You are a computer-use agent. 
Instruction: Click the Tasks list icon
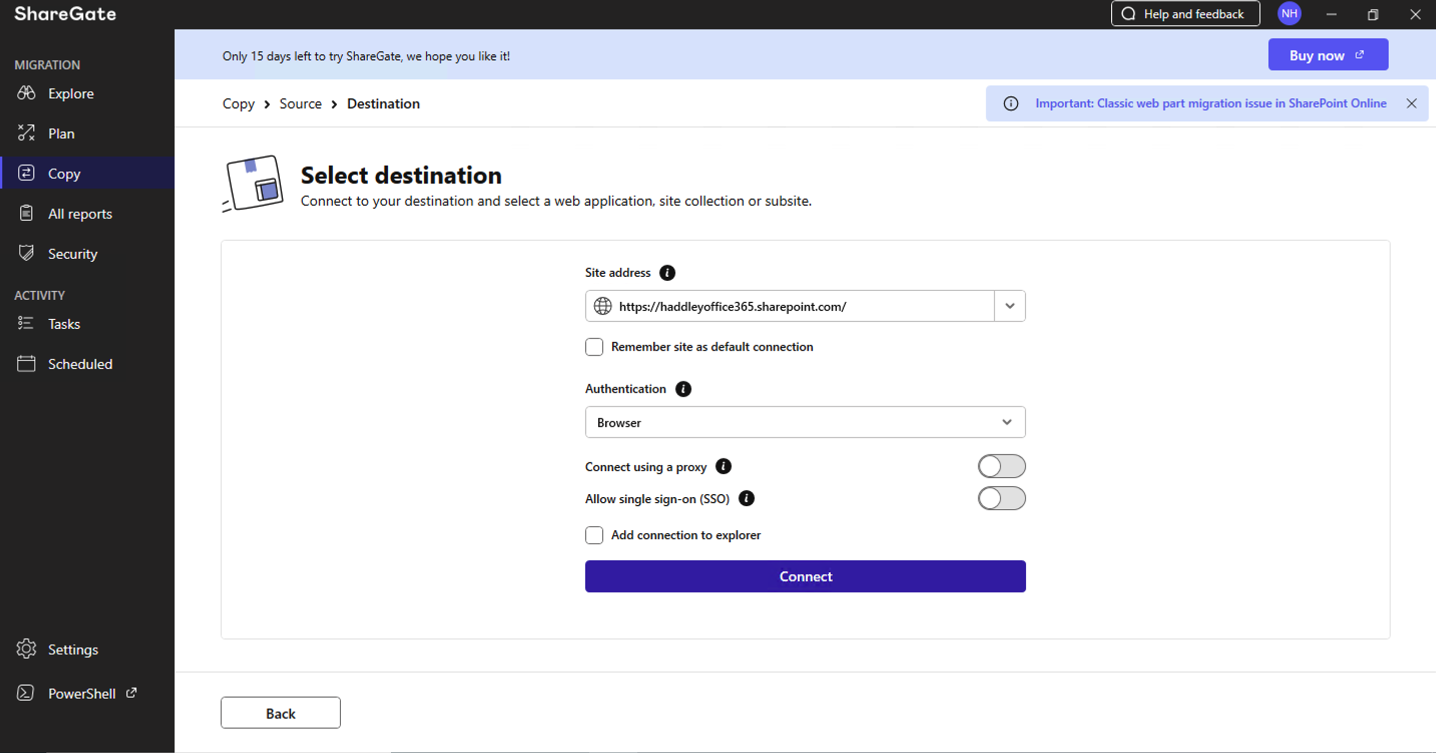[26, 323]
